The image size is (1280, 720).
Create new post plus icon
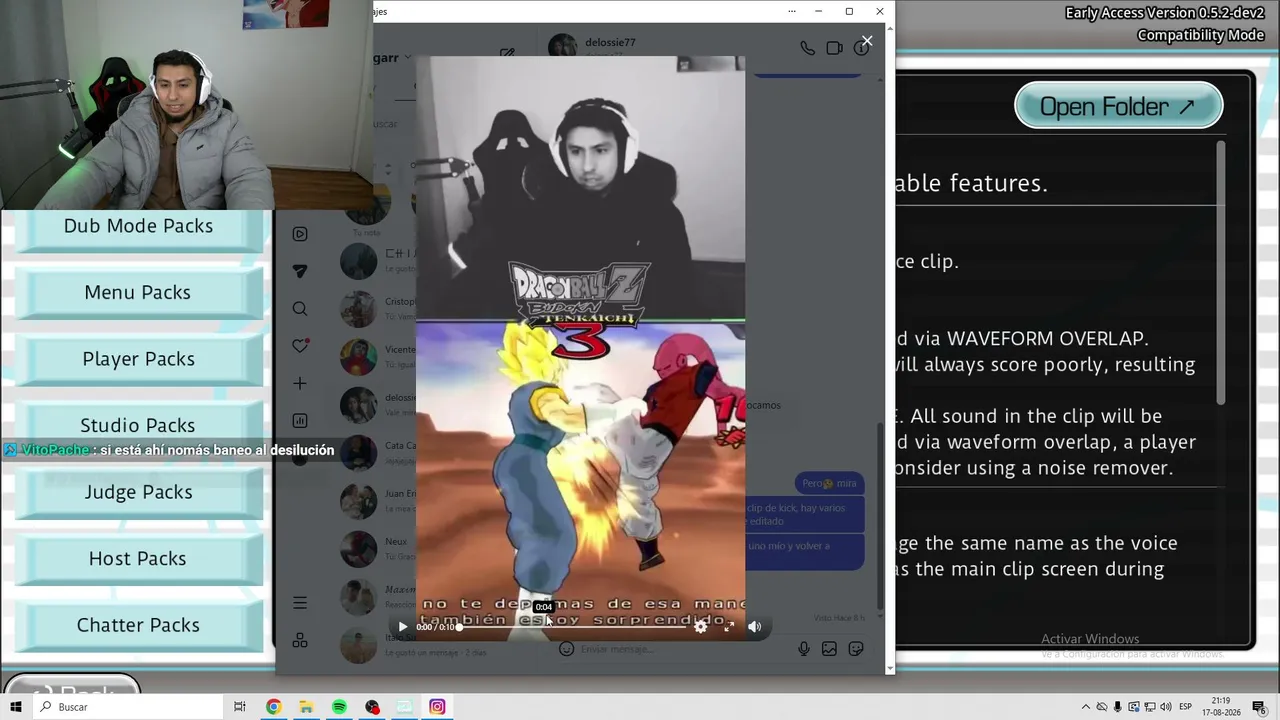point(300,383)
